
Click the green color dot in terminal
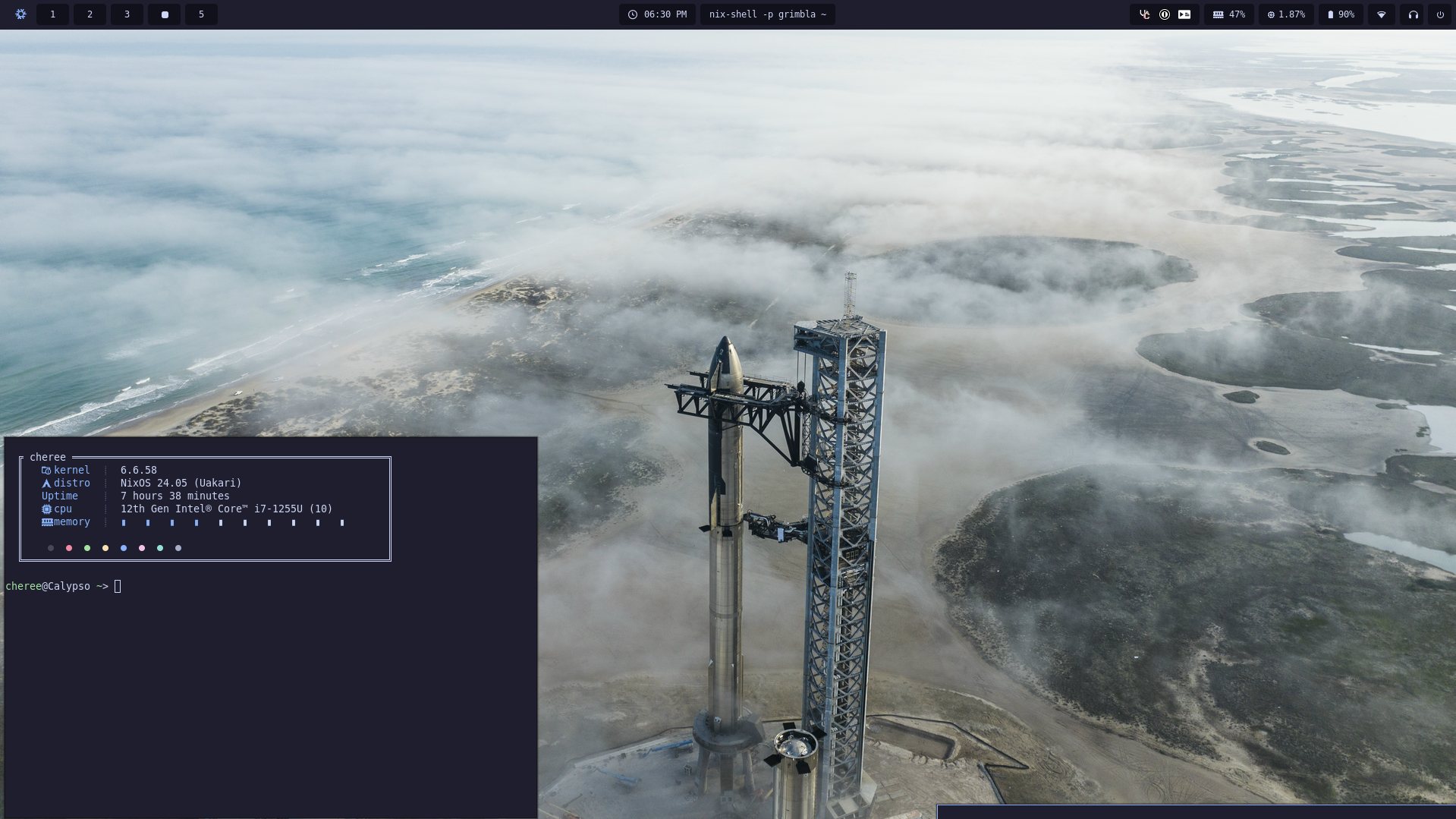coord(87,548)
